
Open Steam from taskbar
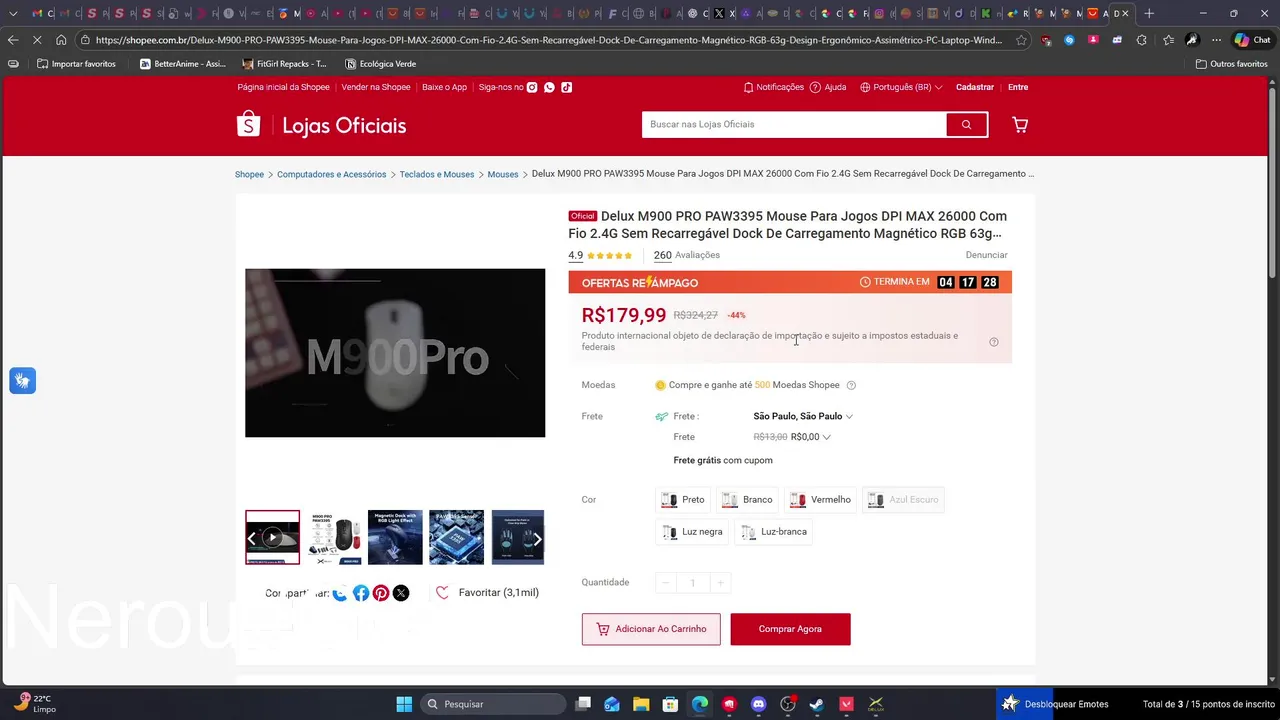[816, 704]
